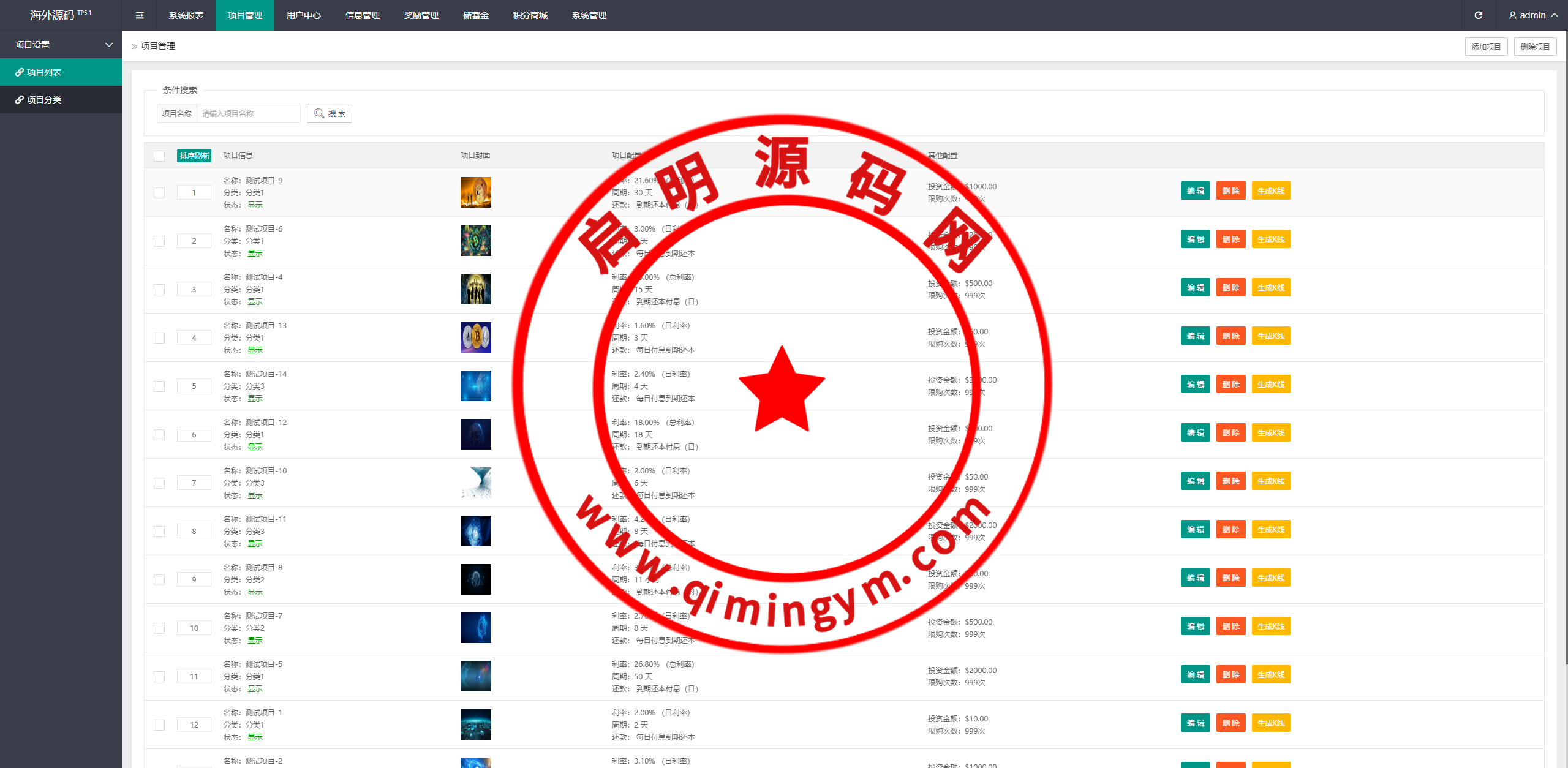Open the Bitcoin coins cover thumbnail of 测试项目-13
The width and height of the screenshot is (1568, 768).
(475, 337)
